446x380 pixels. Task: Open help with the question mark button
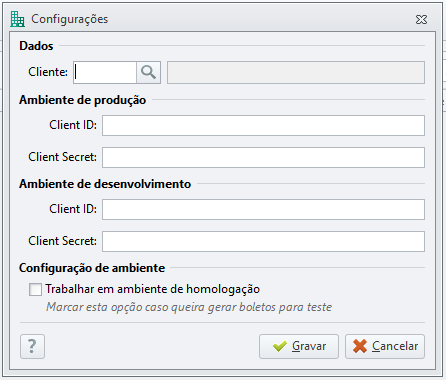[32, 346]
